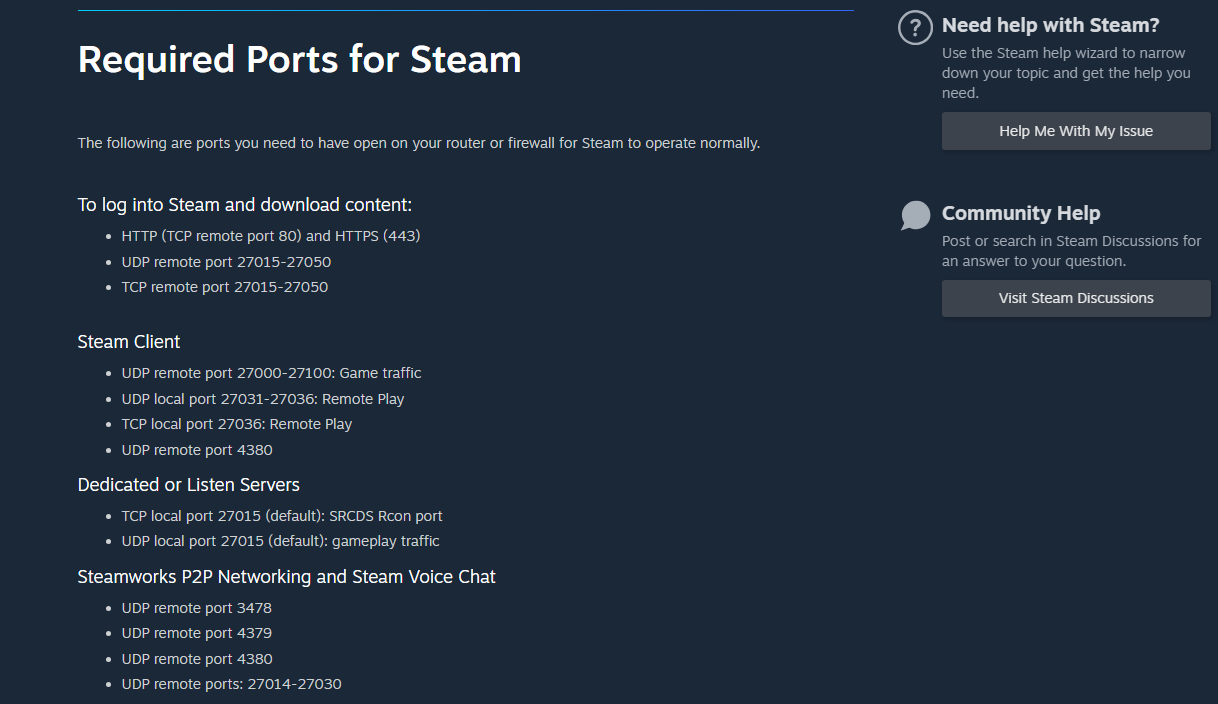Click the SRCDS Rcon port line
Image resolution: width=1218 pixels, height=704 pixels.
(x=282, y=516)
